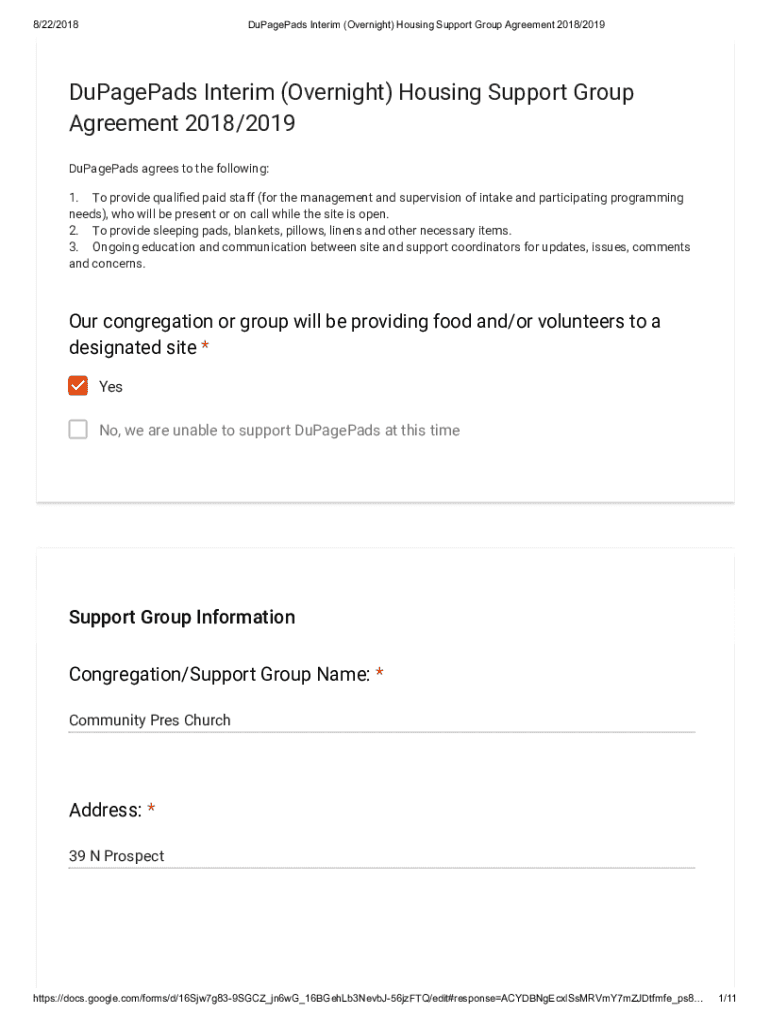Click the red asterisk beside 'Address:'
The image size is (770, 1024).
[x=151, y=810]
